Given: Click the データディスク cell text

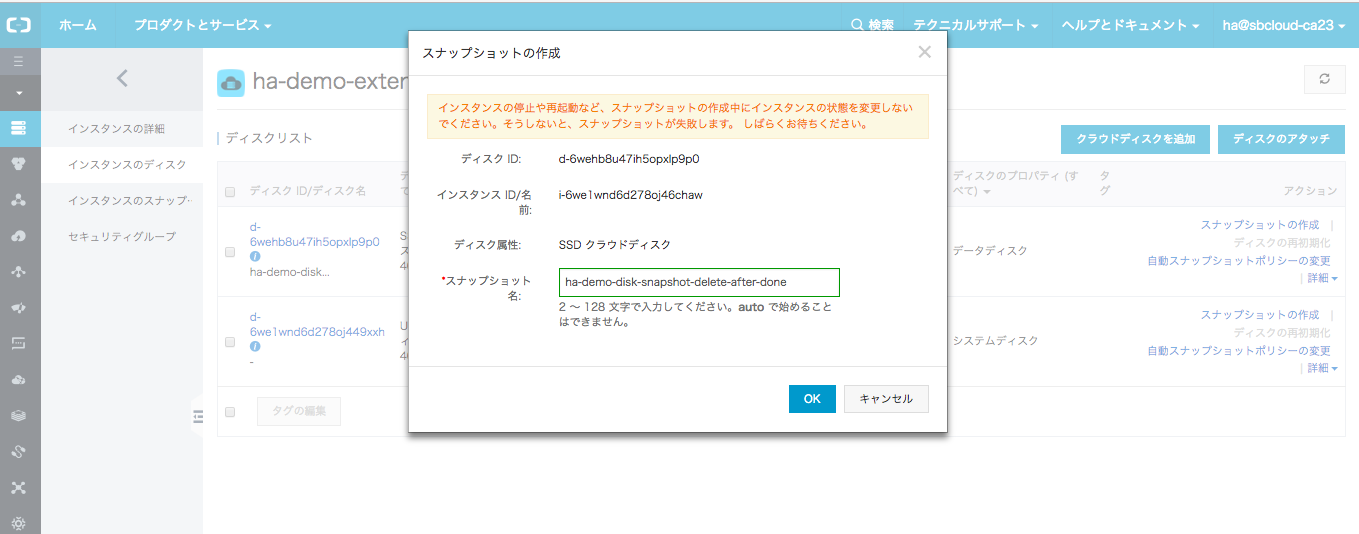Looking at the screenshot, I should [989, 251].
